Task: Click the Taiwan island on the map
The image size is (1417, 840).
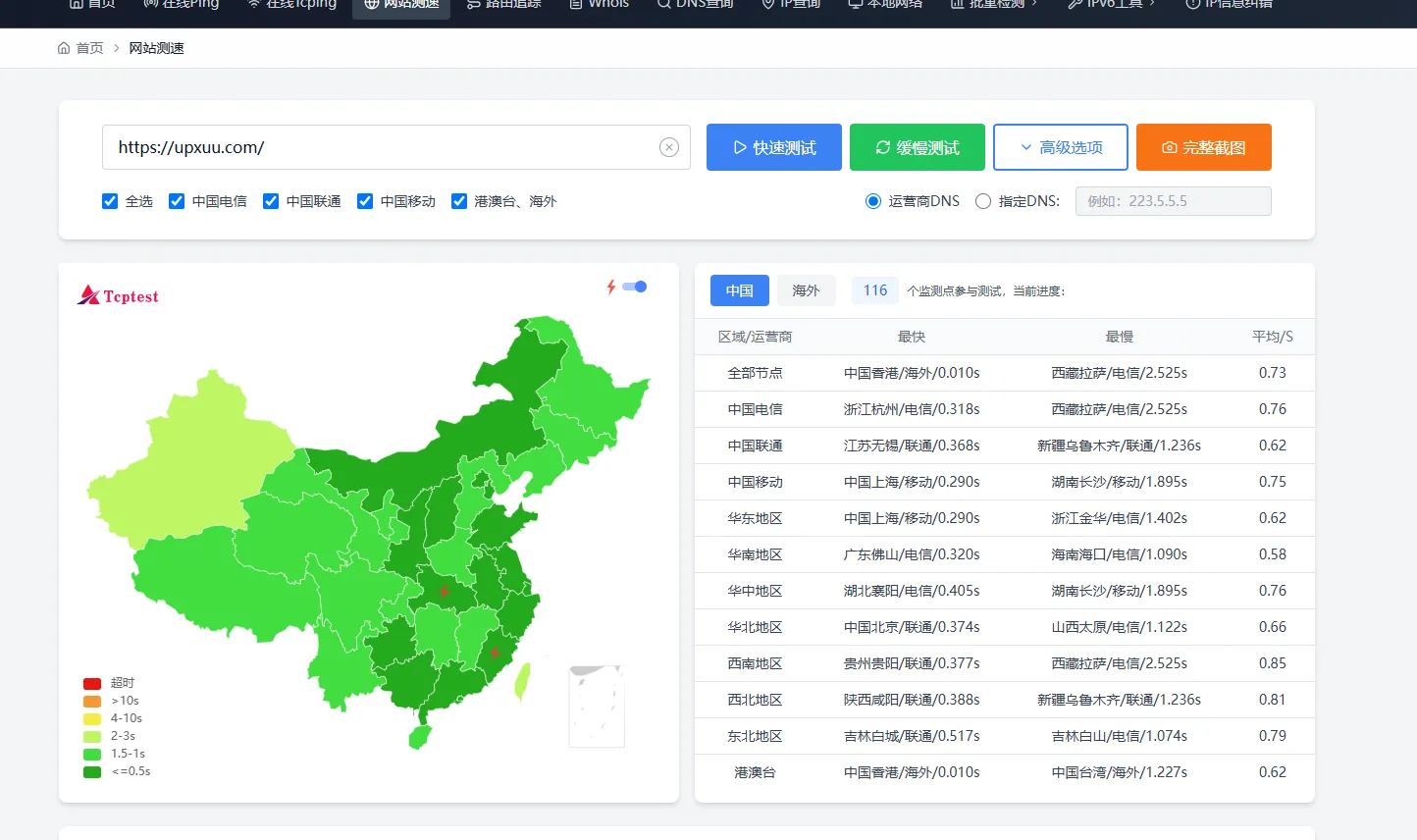Action: tap(523, 682)
